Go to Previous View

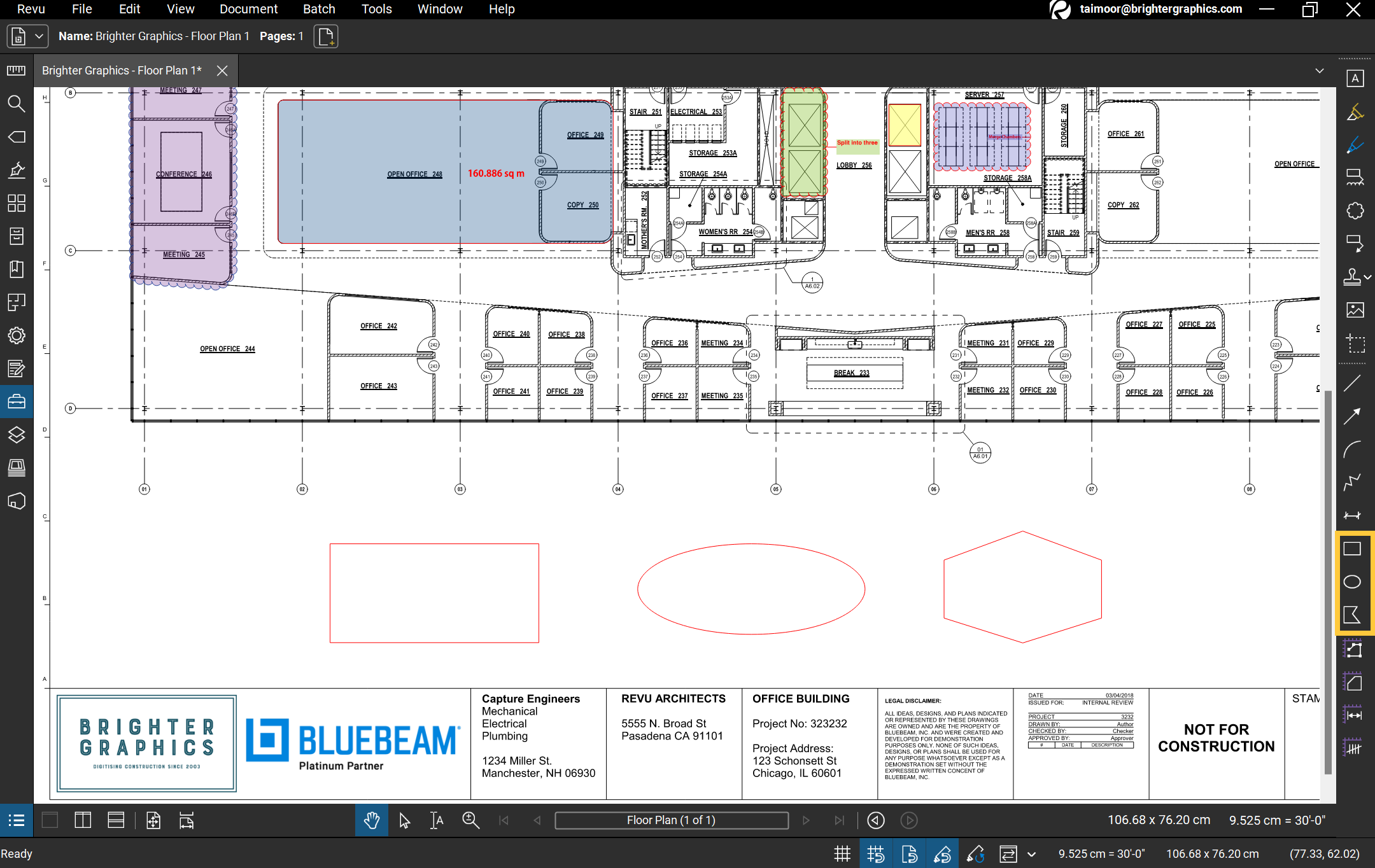tap(876, 820)
